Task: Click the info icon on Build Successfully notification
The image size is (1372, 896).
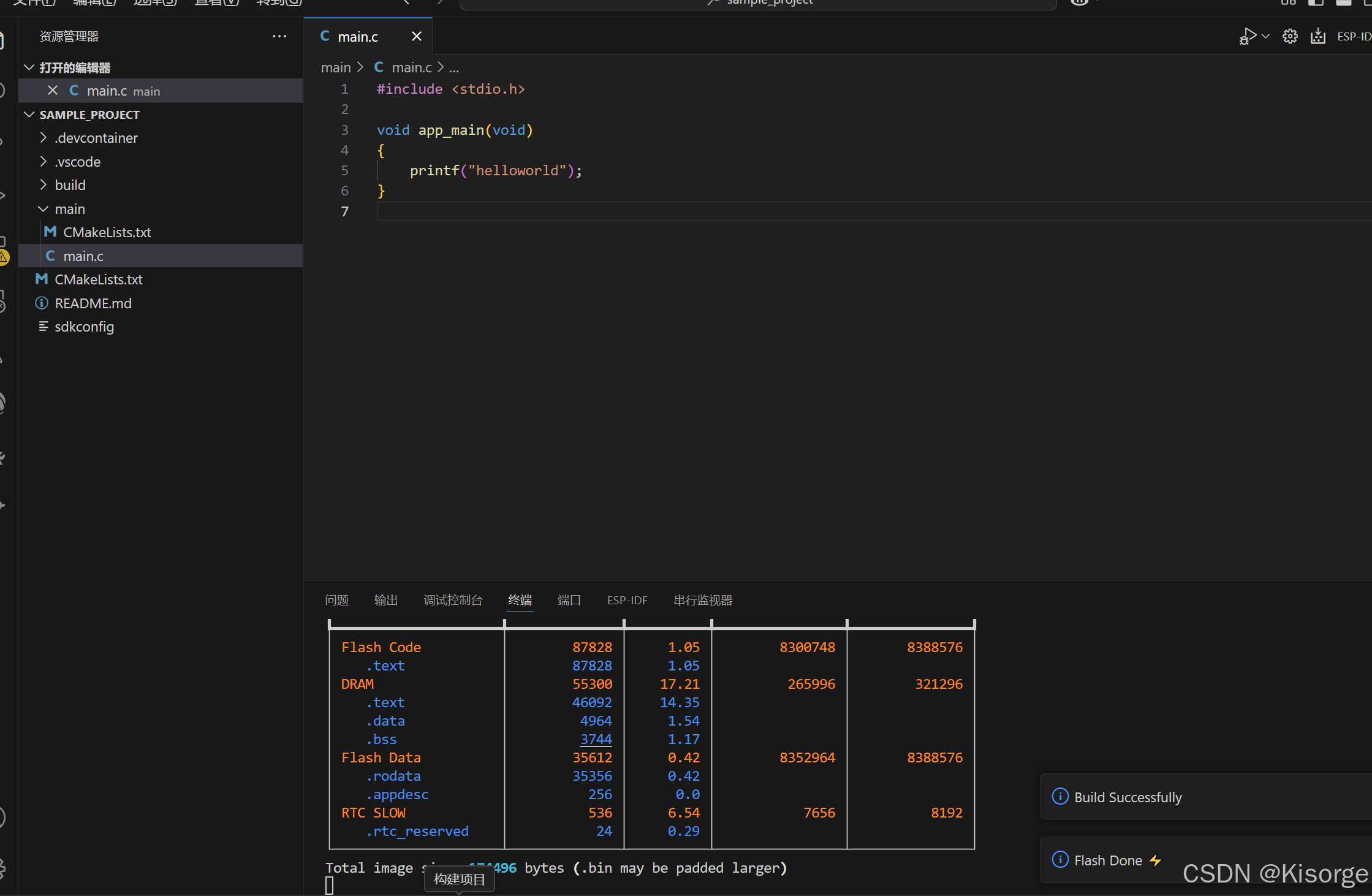Action: click(1060, 796)
